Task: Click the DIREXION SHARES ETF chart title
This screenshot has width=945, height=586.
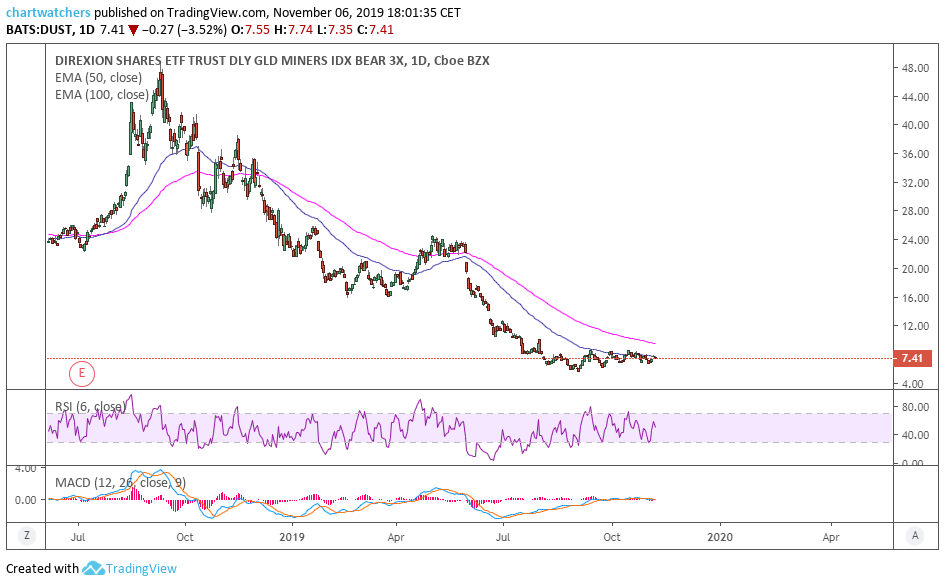Action: point(272,61)
